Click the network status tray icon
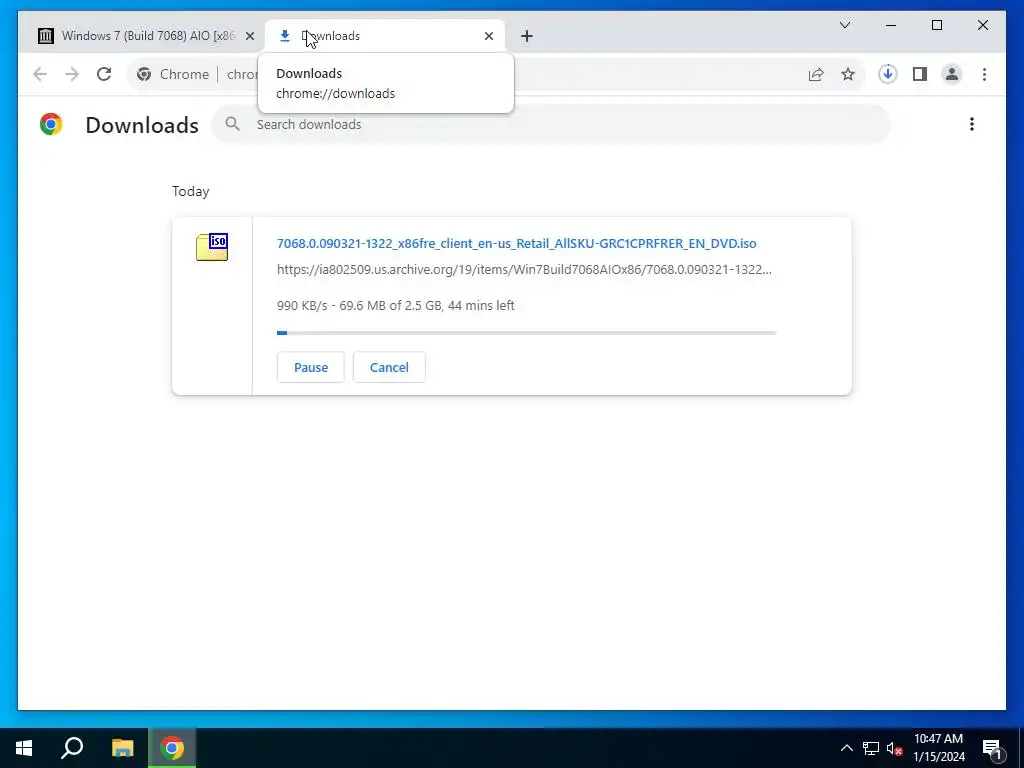This screenshot has height=768, width=1024. coord(871,748)
